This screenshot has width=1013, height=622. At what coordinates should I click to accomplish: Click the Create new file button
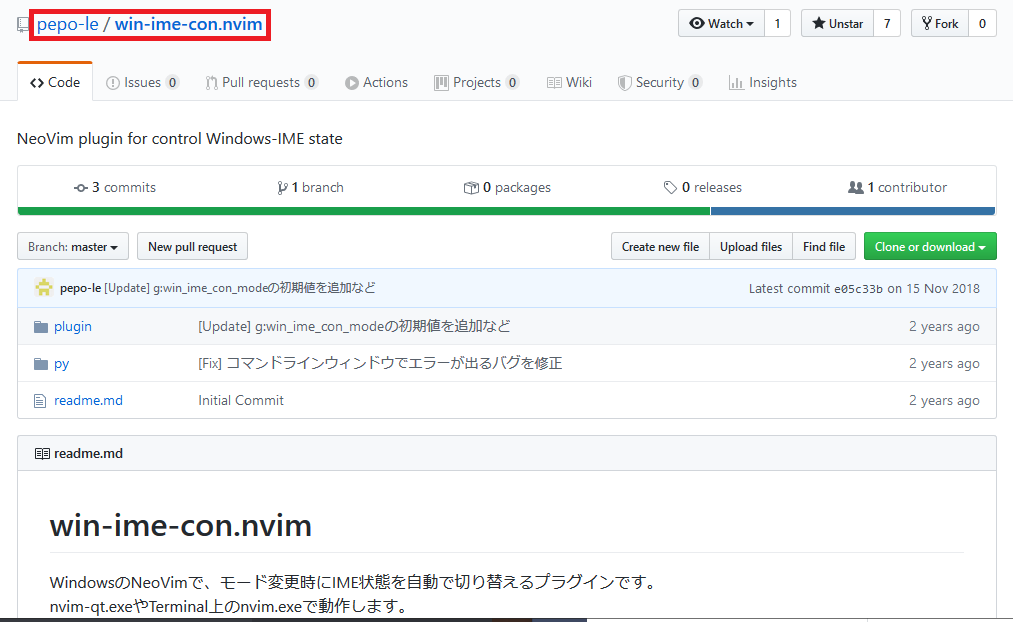tap(660, 246)
